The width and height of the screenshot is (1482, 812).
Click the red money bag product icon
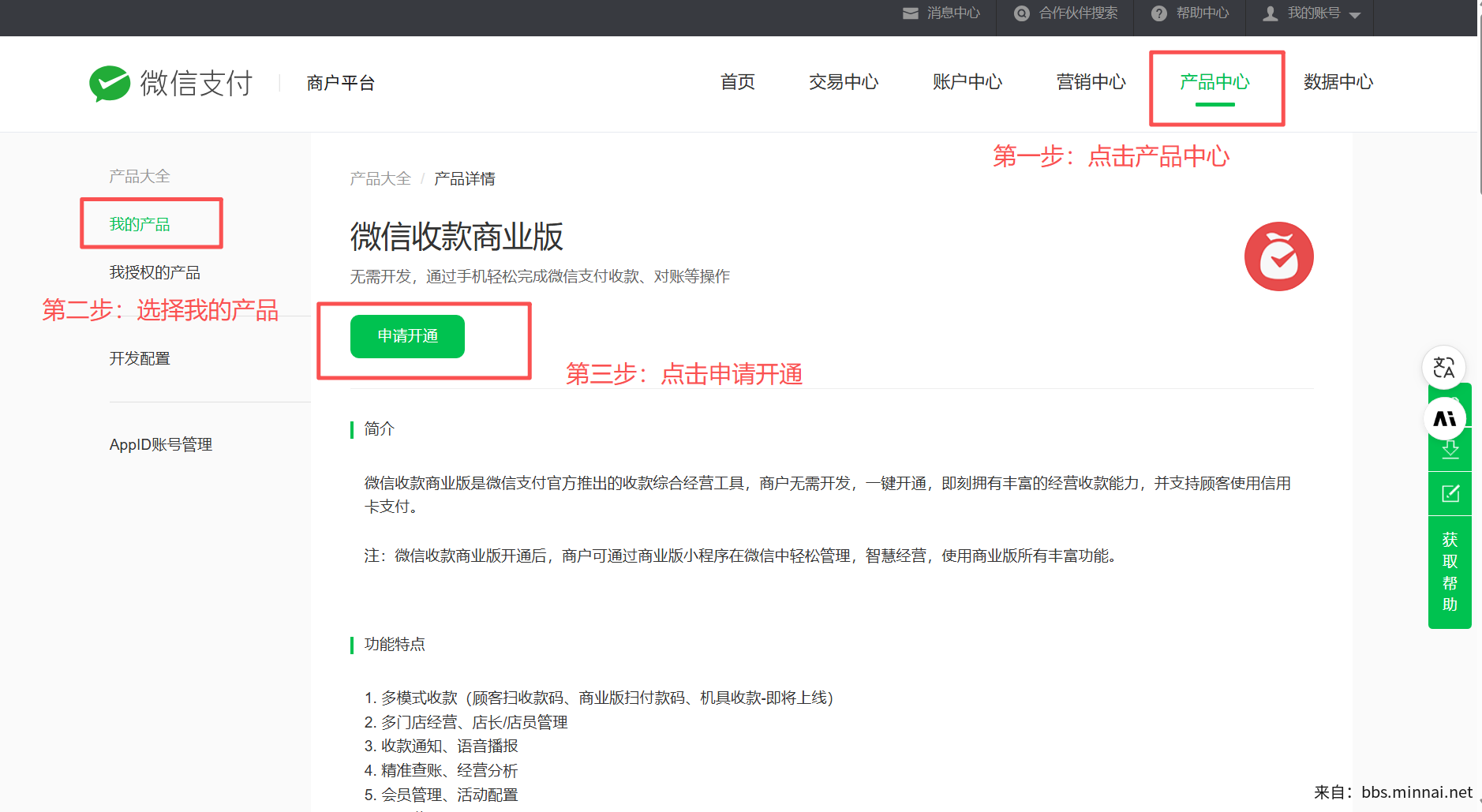coord(1278,256)
